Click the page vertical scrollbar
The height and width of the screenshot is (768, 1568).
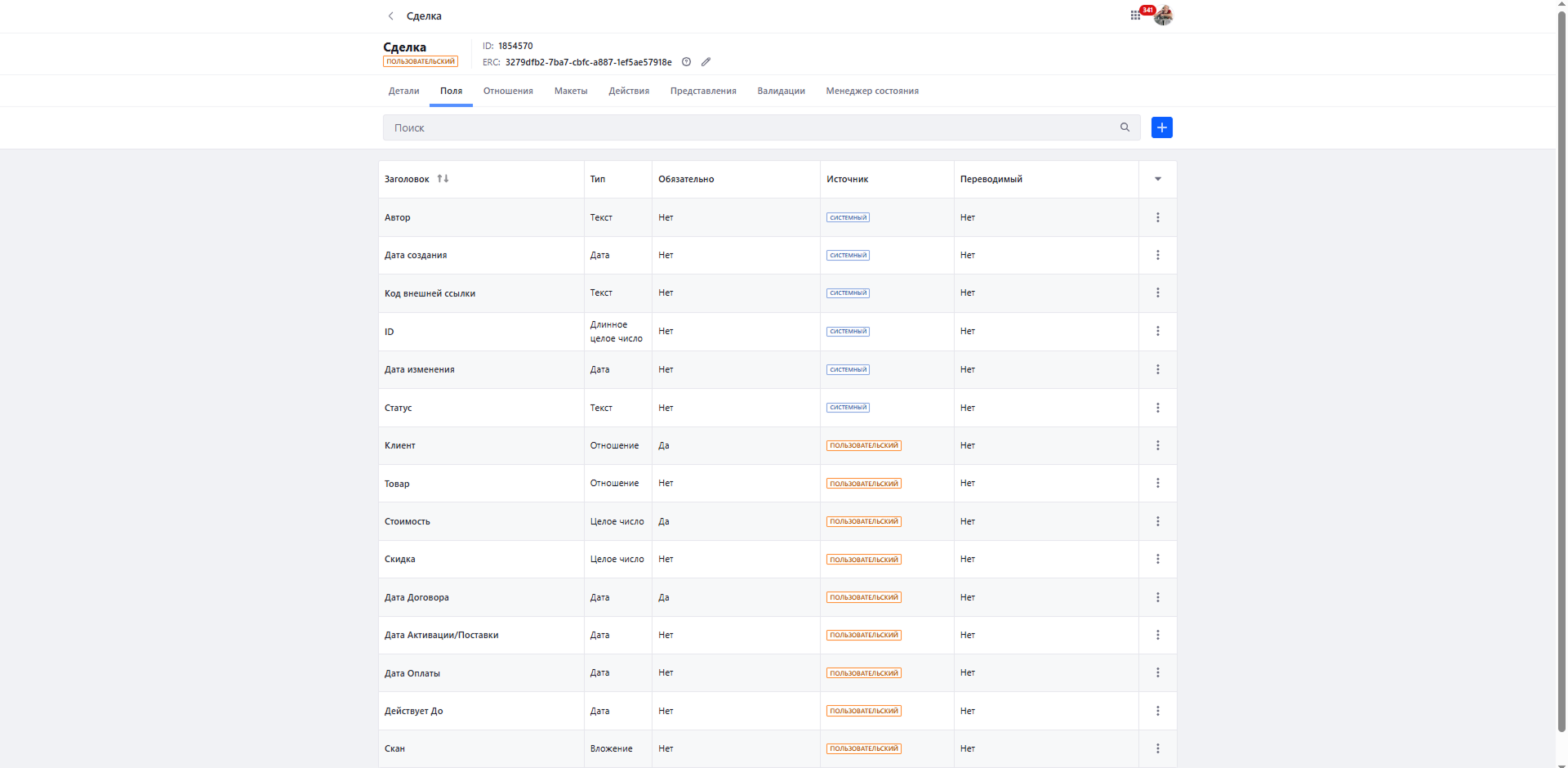click(x=1561, y=368)
